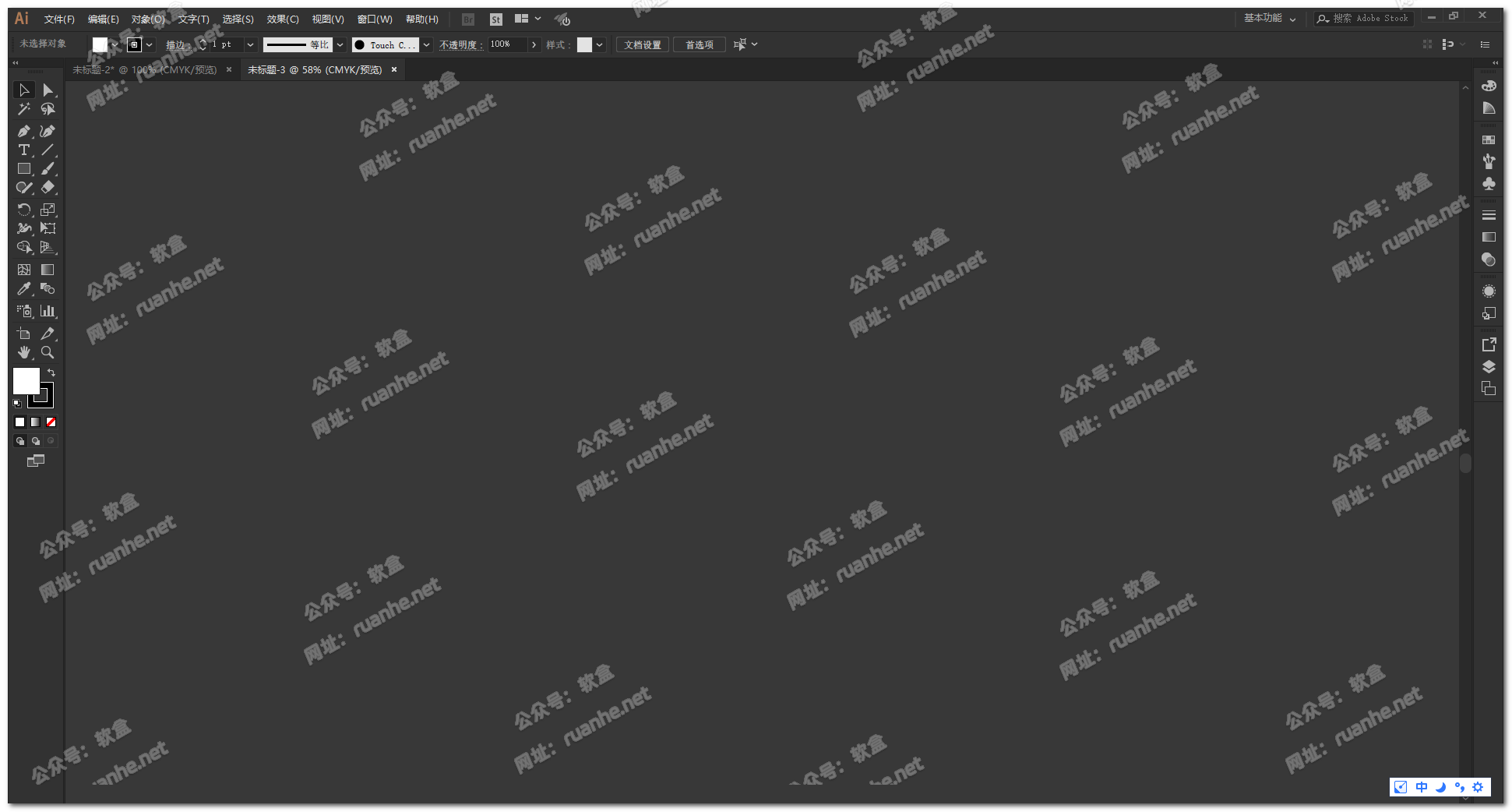
Task: Open the 效果(C) menu
Action: (282, 19)
